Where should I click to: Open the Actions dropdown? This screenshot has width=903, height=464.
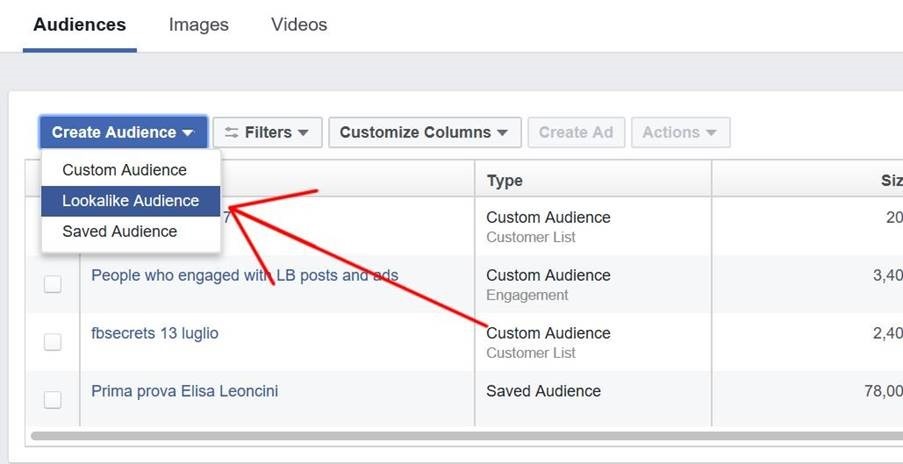[x=680, y=132]
